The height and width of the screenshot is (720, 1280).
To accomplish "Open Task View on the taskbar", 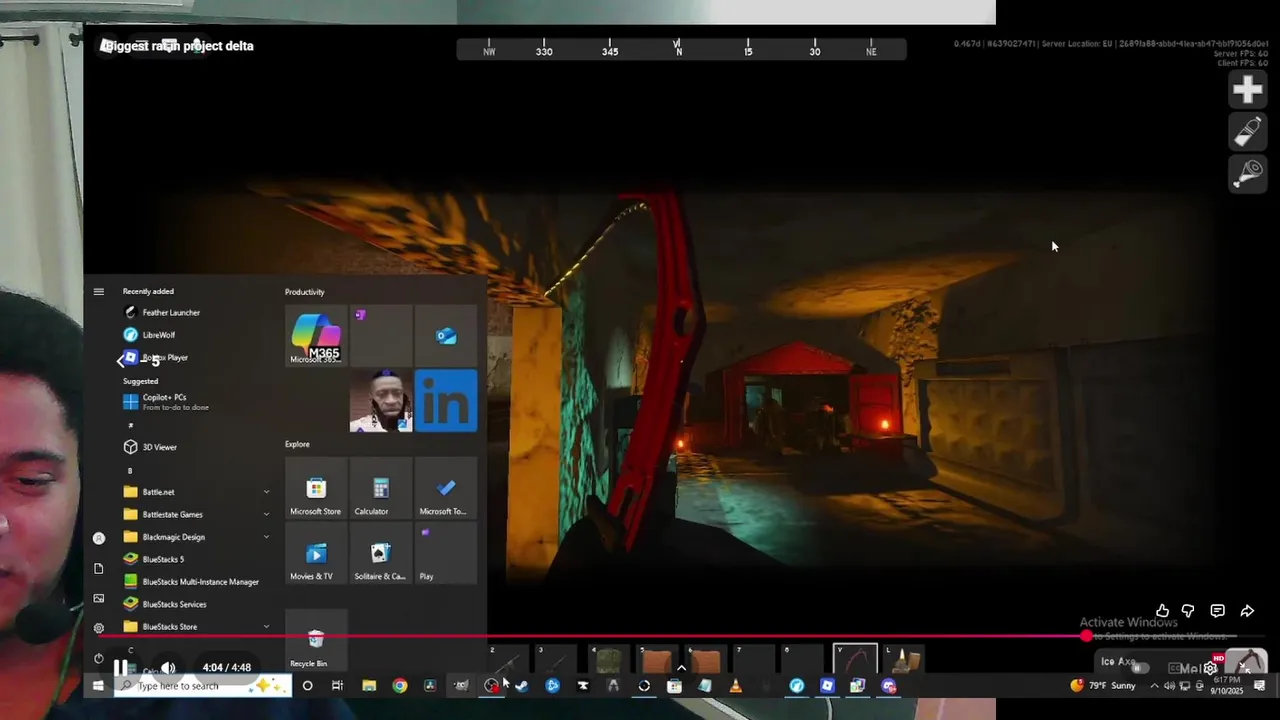I will (337, 686).
